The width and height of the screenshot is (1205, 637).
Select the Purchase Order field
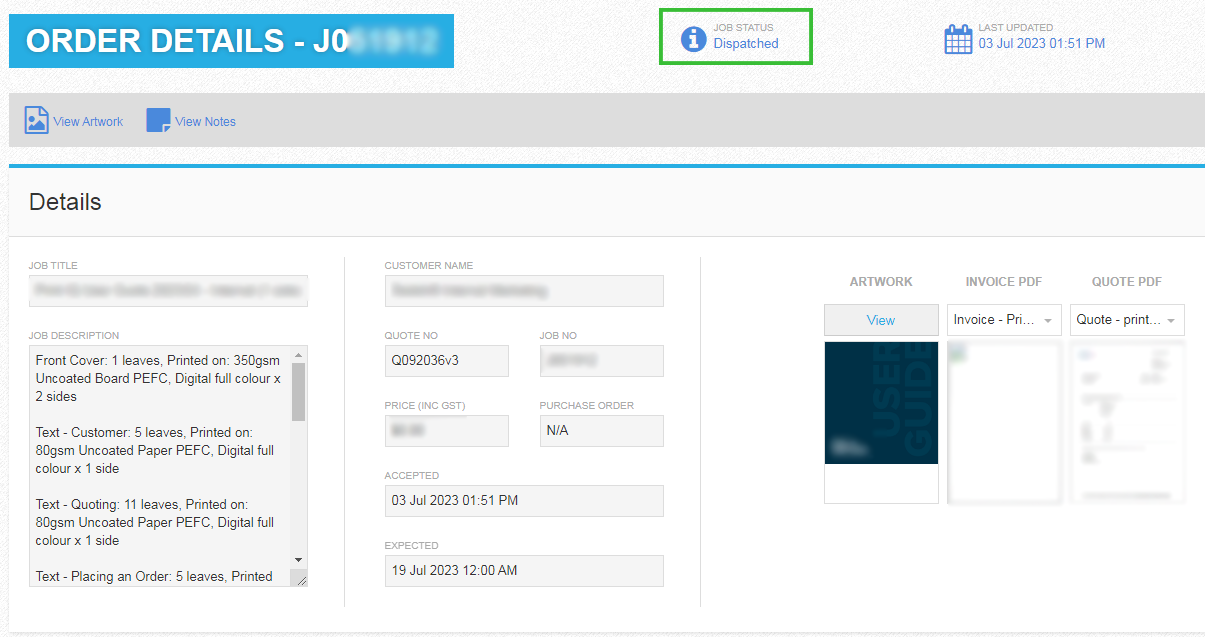click(601, 431)
